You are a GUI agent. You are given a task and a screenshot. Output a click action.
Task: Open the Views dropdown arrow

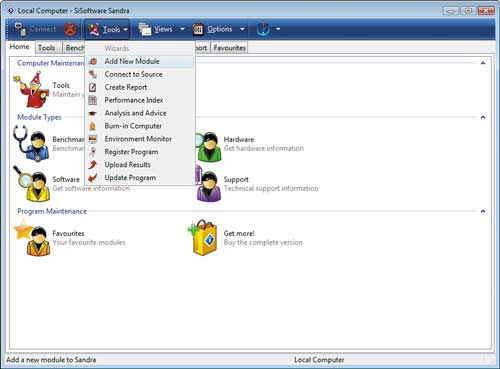pyautogui.click(x=182, y=29)
